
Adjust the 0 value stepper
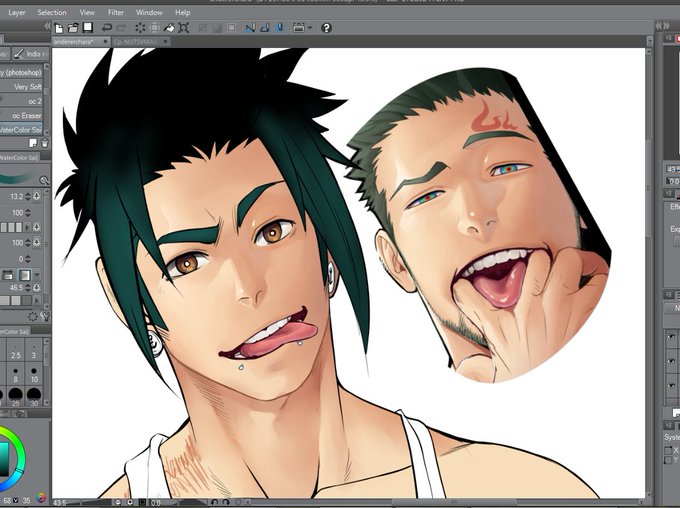point(28,259)
